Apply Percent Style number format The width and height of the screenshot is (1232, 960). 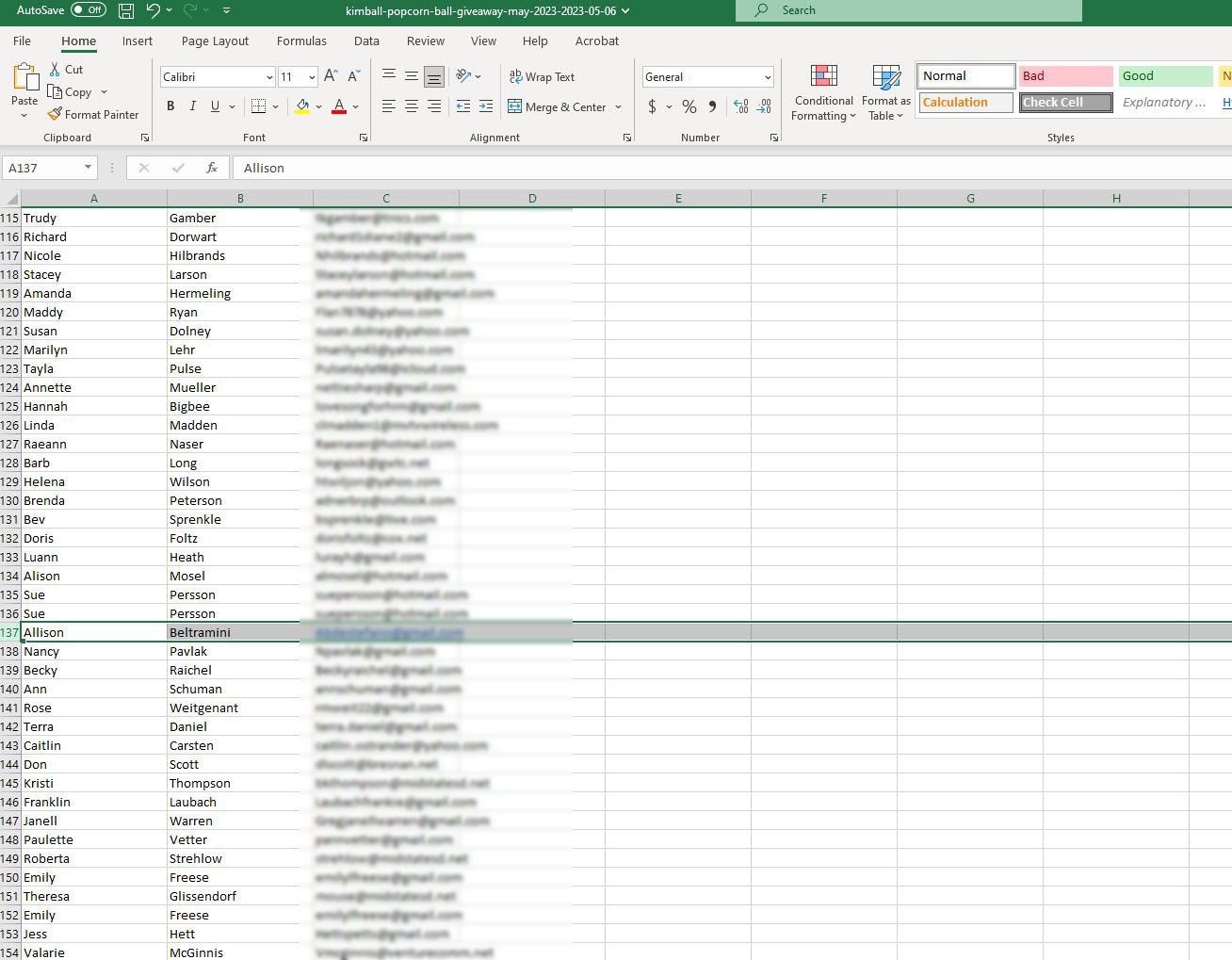tap(689, 106)
